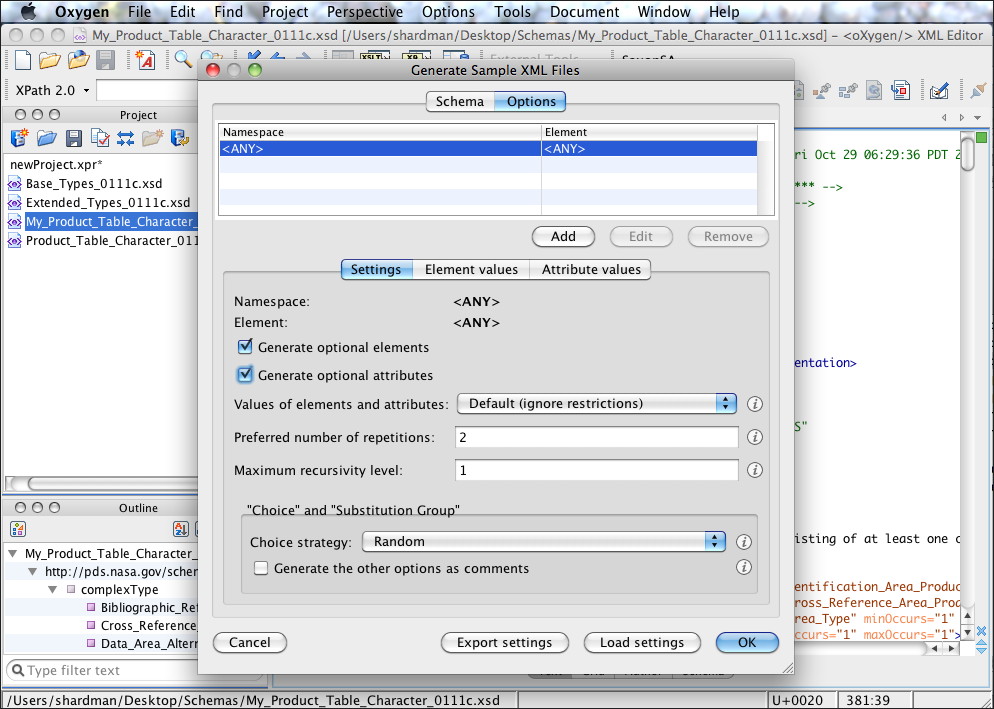Image resolution: width=994 pixels, height=709 pixels.
Task: Click the rightmost Project panel toolbar icon
Action: [x=180, y=138]
